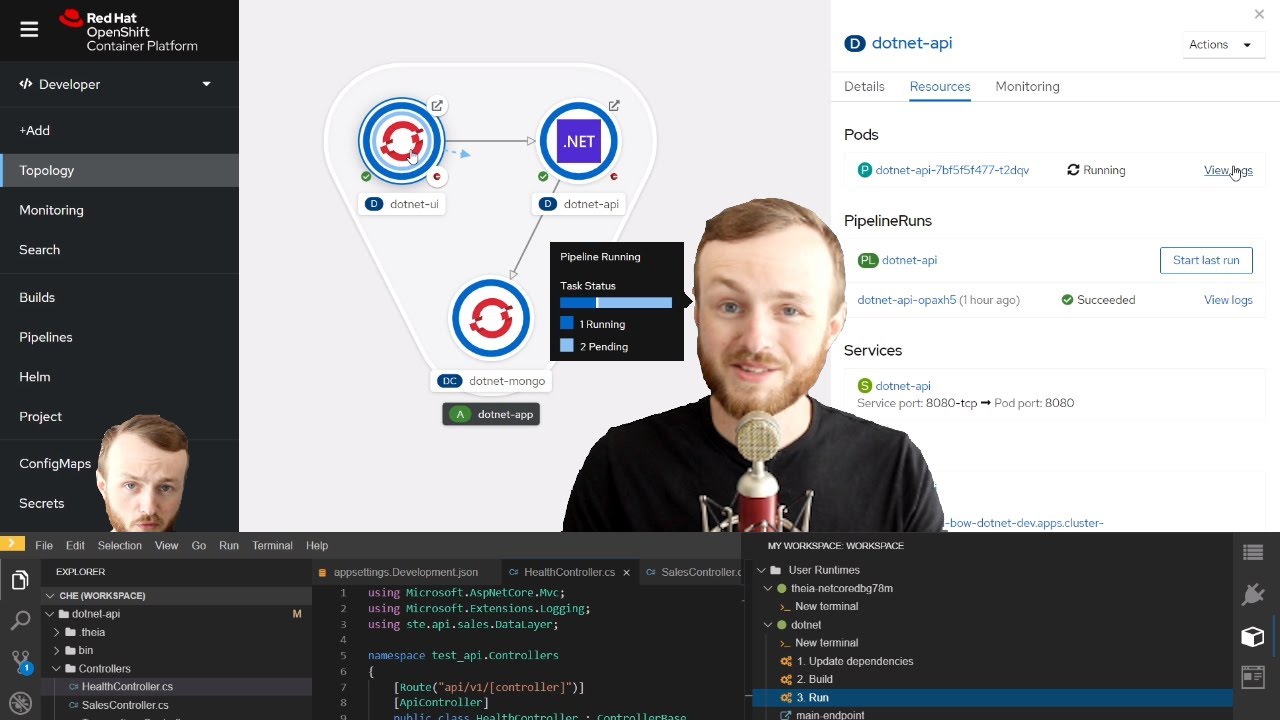Open the Developer perspective switcher dropdown
Viewport: 1280px width, 720px height.
click(119, 84)
